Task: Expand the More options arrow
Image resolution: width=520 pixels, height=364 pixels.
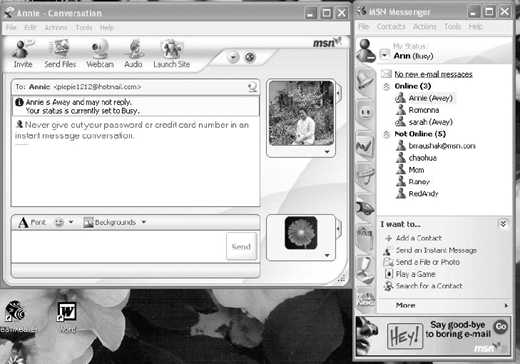Action: click(506, 305)
